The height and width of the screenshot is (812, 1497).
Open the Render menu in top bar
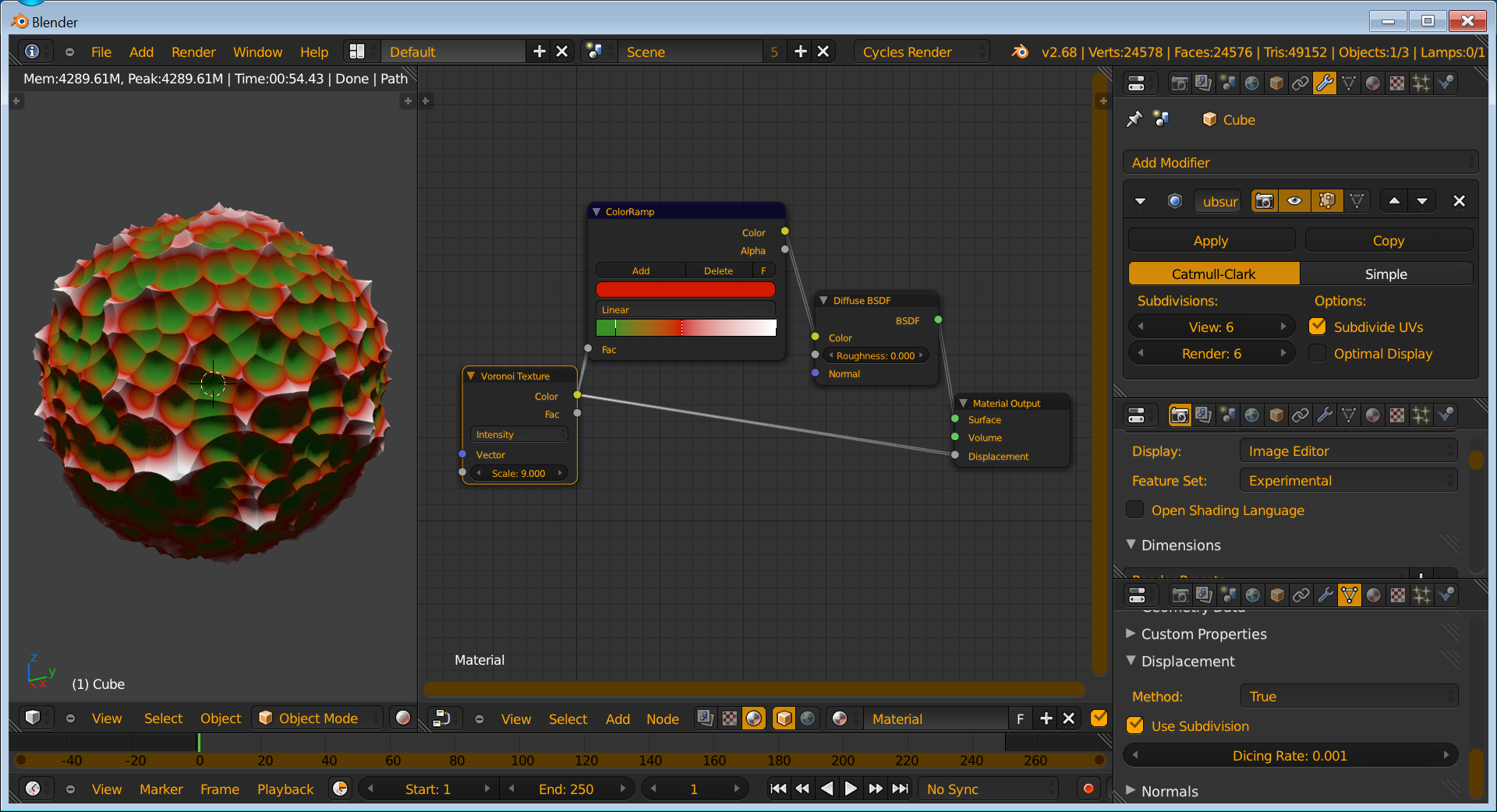click(x=193, y=51)
